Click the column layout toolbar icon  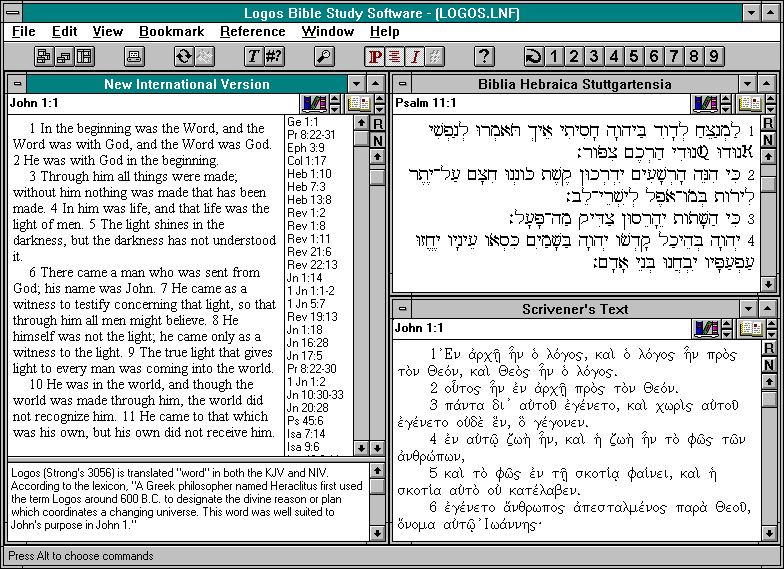click(x=84, y=56)
